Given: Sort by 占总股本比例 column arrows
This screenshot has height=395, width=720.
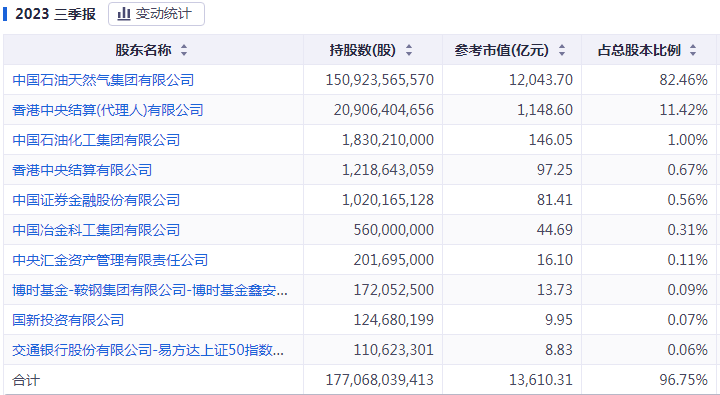Looking at the screenshot, I should point(693,50).
